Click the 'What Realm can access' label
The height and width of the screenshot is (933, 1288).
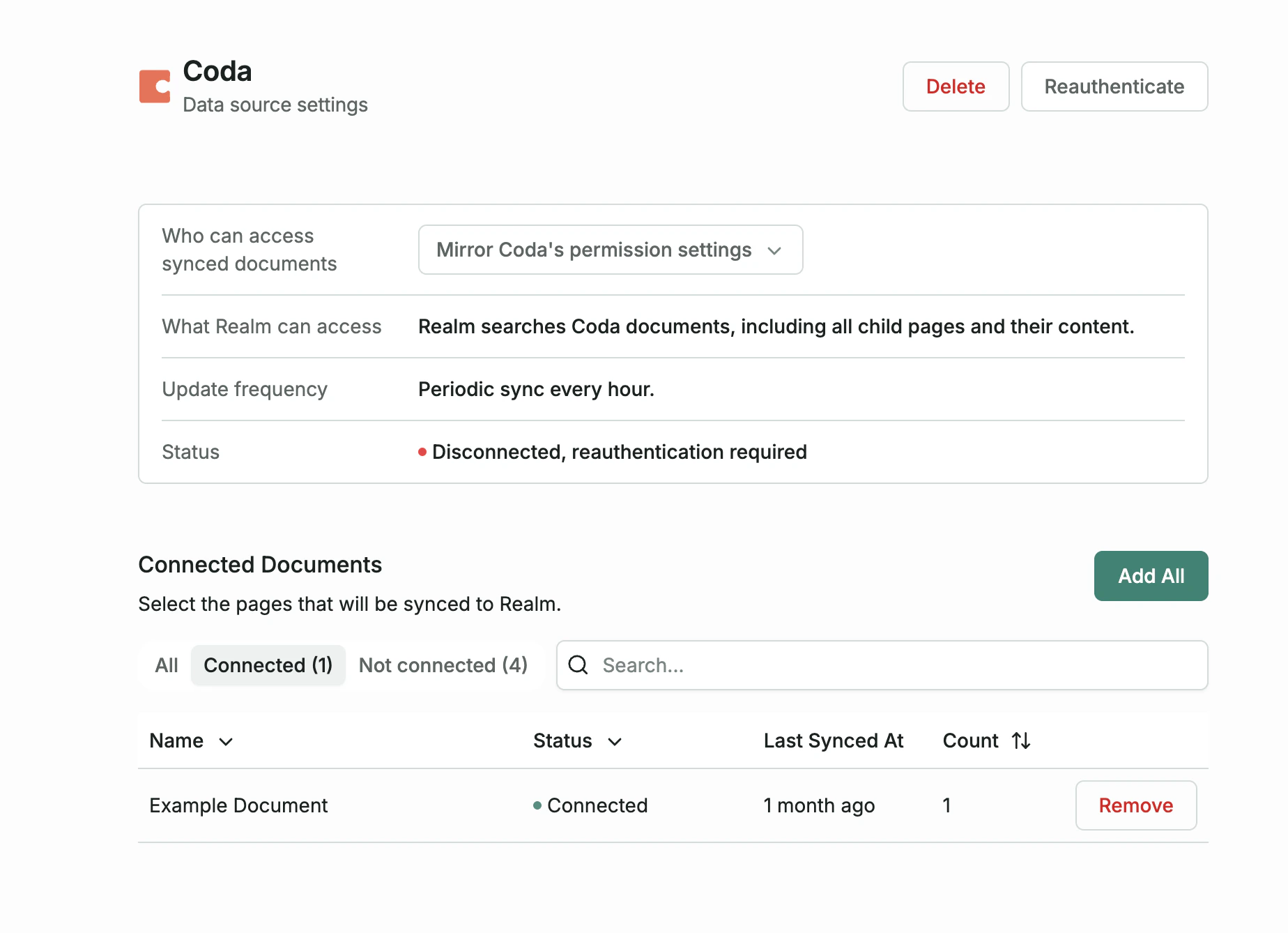coord(271,326)
